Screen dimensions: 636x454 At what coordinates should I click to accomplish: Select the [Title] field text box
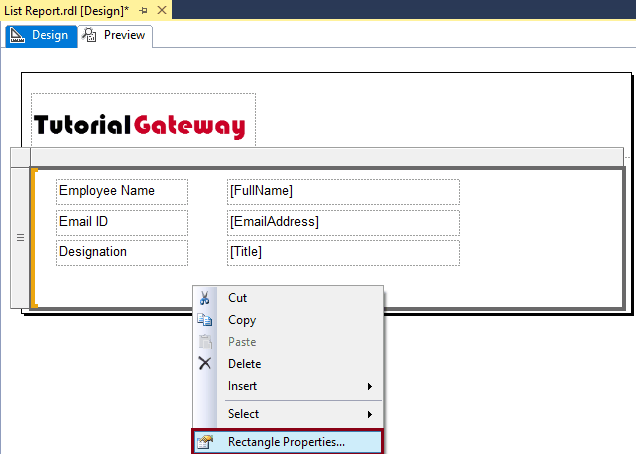pyautogui.click(x=343, y=253)
